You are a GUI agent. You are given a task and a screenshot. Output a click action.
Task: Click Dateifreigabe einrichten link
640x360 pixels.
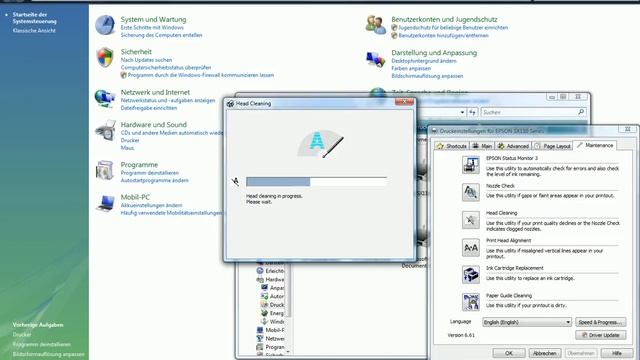(149, 108)
